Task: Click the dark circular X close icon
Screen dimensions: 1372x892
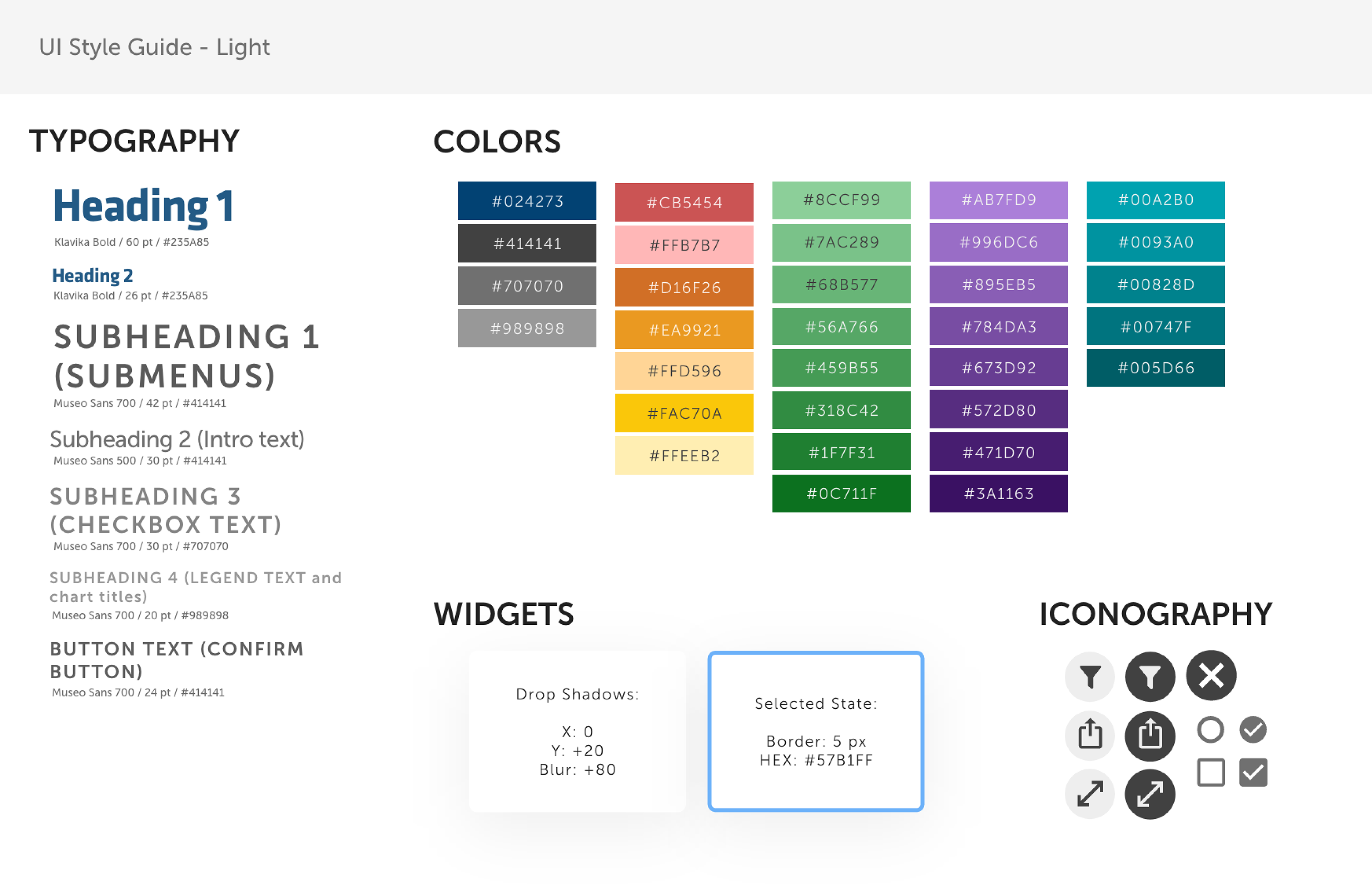Action: point(1211,675)
